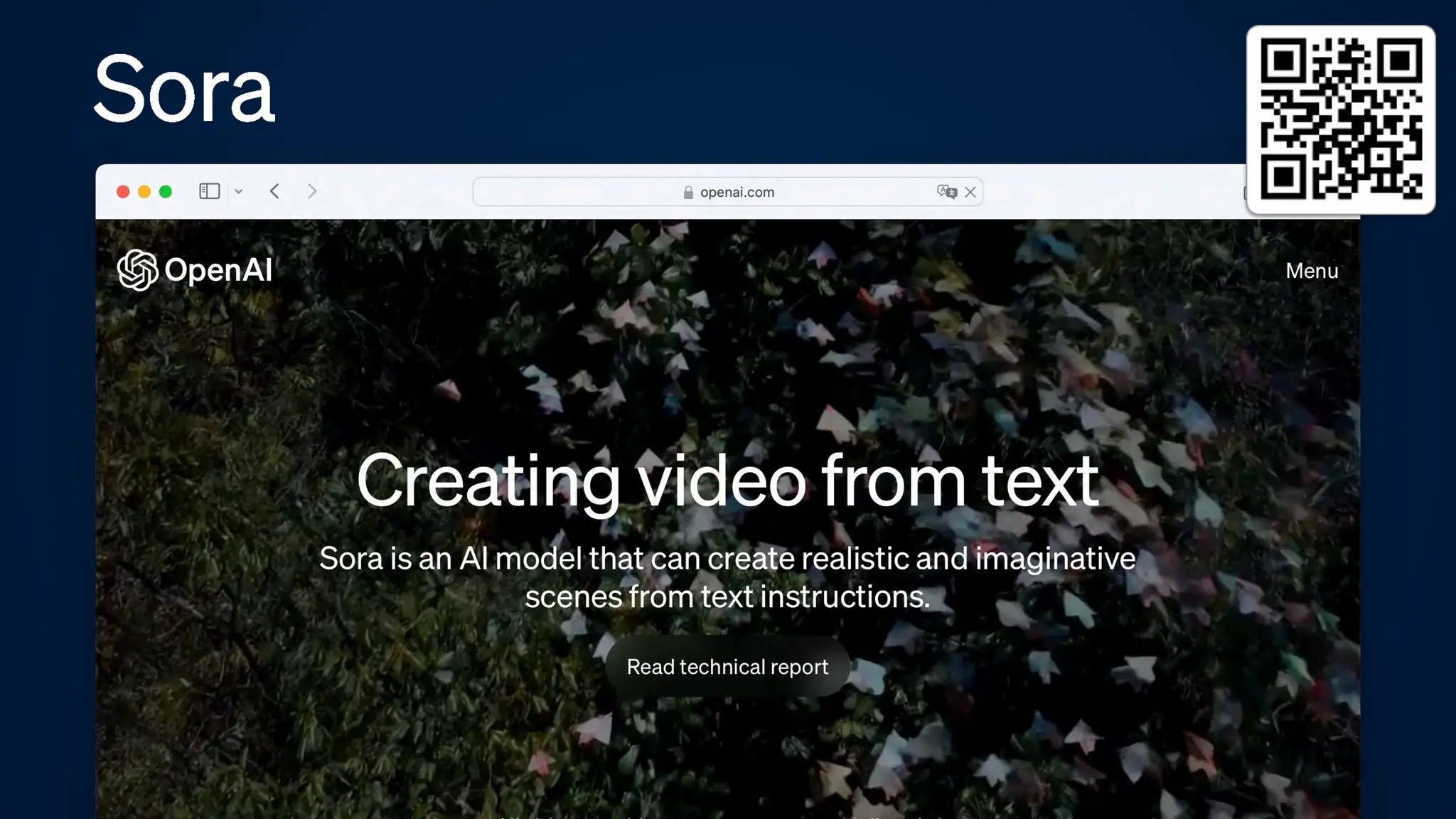Click the QR code image

pos(1341,119)
